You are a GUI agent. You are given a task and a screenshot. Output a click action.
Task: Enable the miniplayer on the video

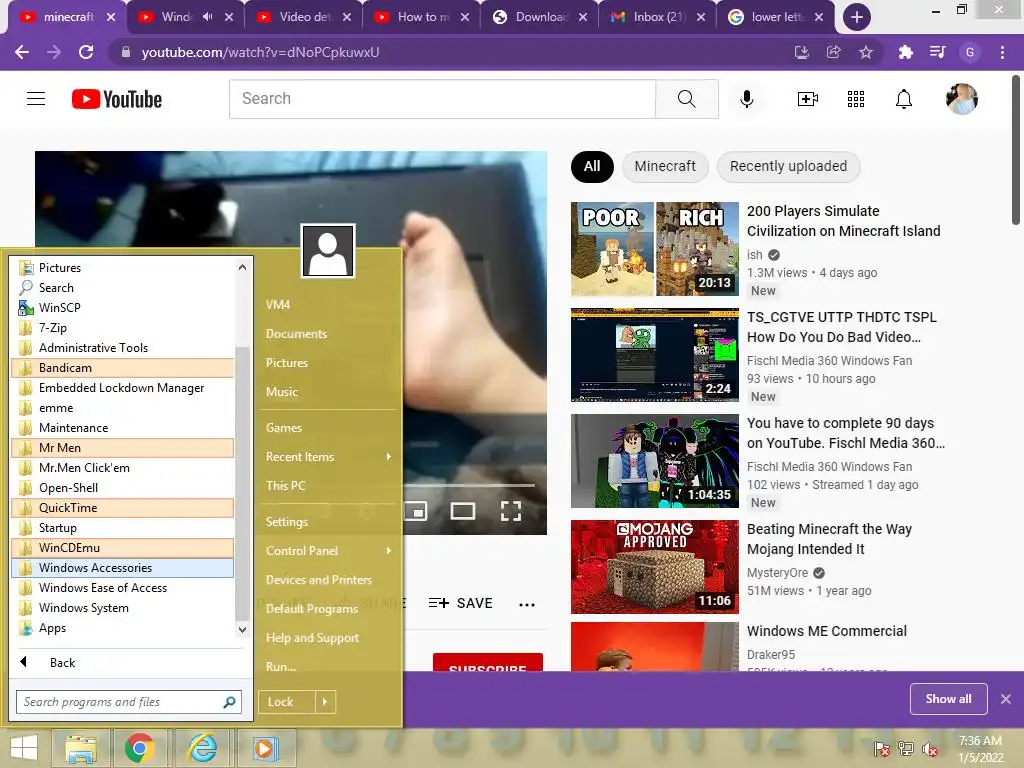click(416, 511)
